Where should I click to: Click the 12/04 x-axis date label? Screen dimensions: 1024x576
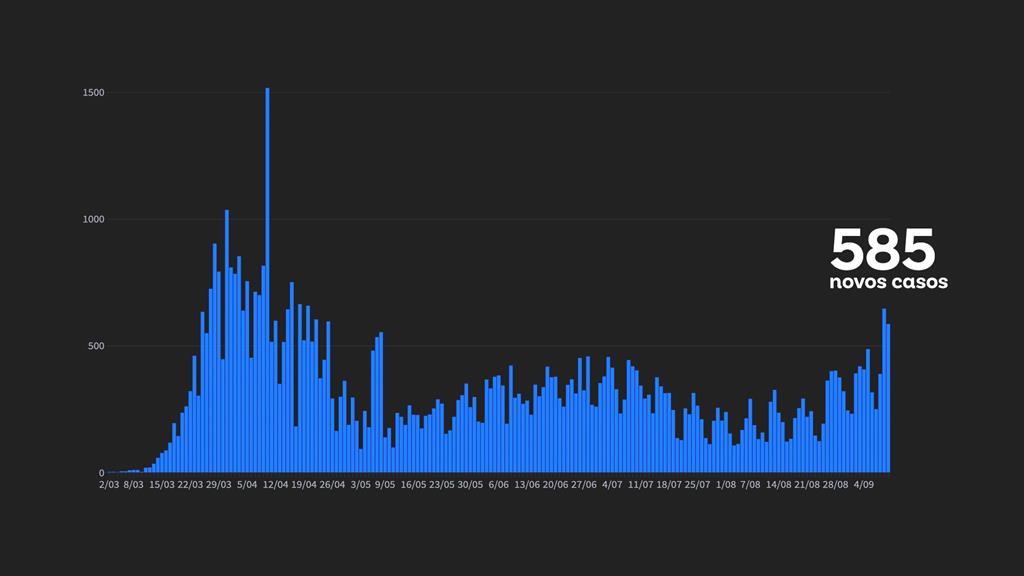tap(276, 485)
